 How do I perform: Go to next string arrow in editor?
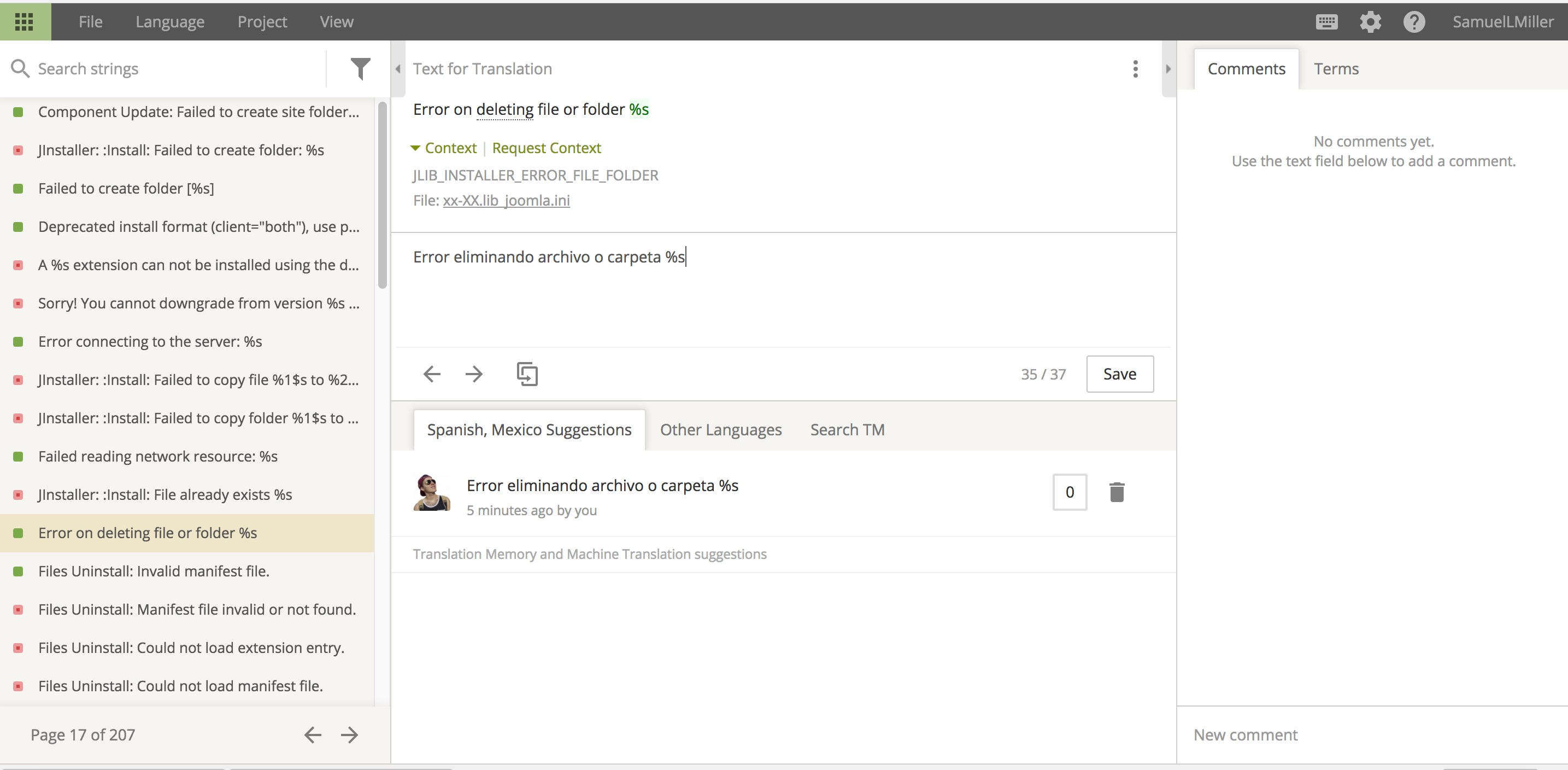pos(473,374)
